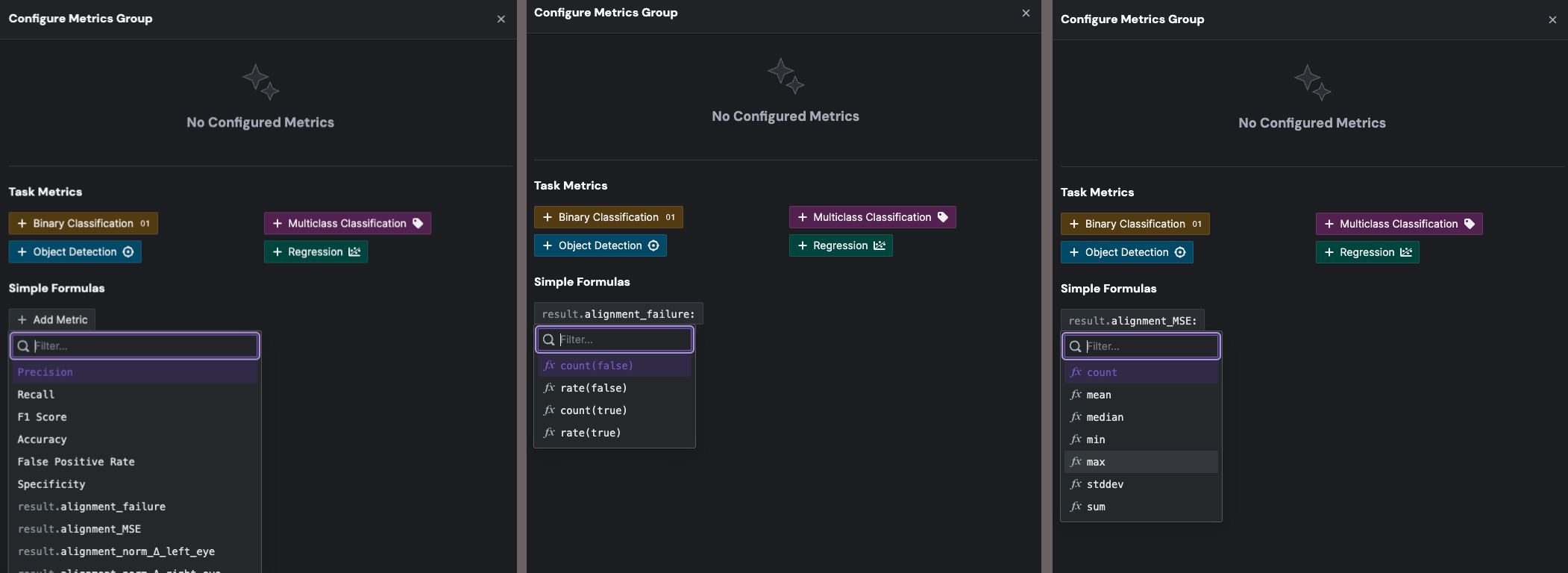1568x573 pixels.
Task: Select result.alignment_norm_A_left_eye option
Action: tap(135, 551)
